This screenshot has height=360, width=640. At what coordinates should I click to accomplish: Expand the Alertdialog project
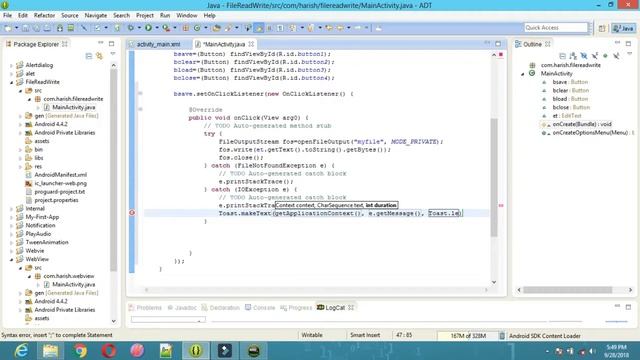point(11,65)
